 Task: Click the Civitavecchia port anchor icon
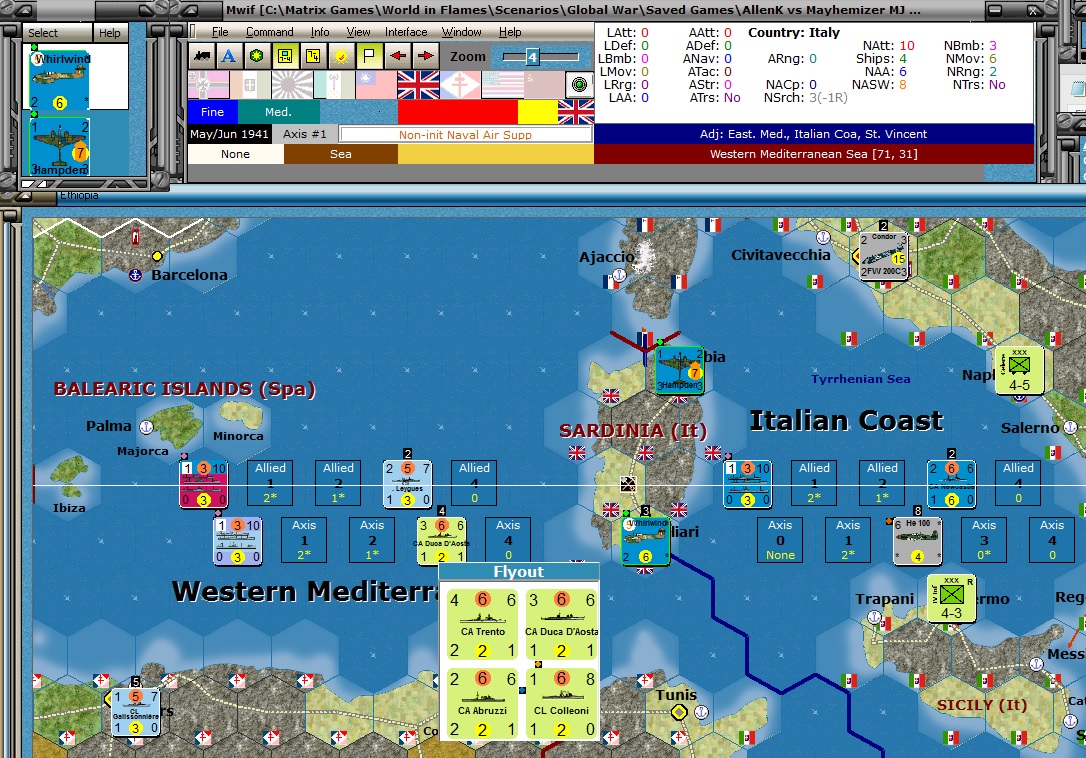point(823,238)
